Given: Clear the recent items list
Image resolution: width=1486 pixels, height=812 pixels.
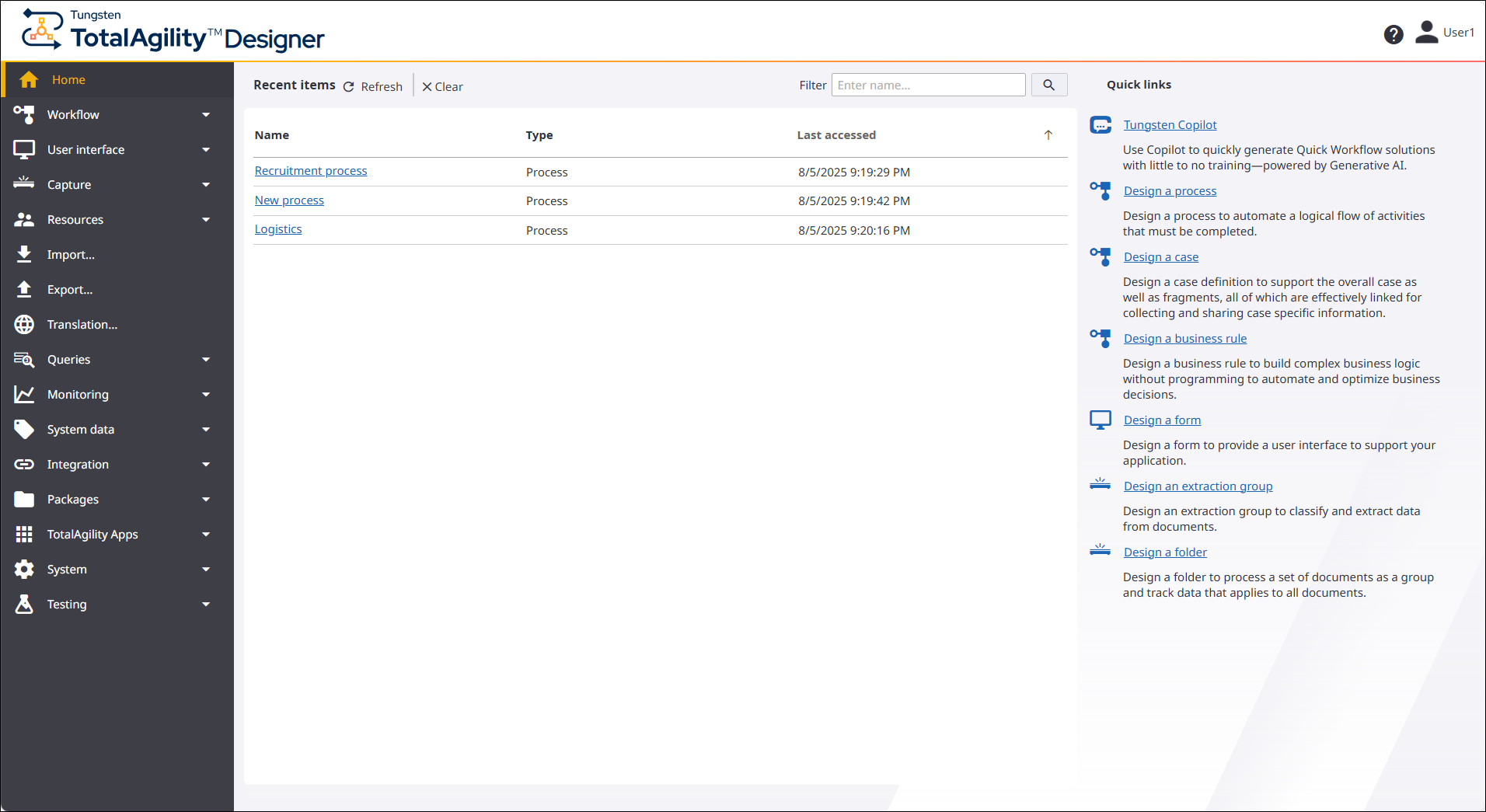Looking at the screenshot, I should [x=442, y=87].
